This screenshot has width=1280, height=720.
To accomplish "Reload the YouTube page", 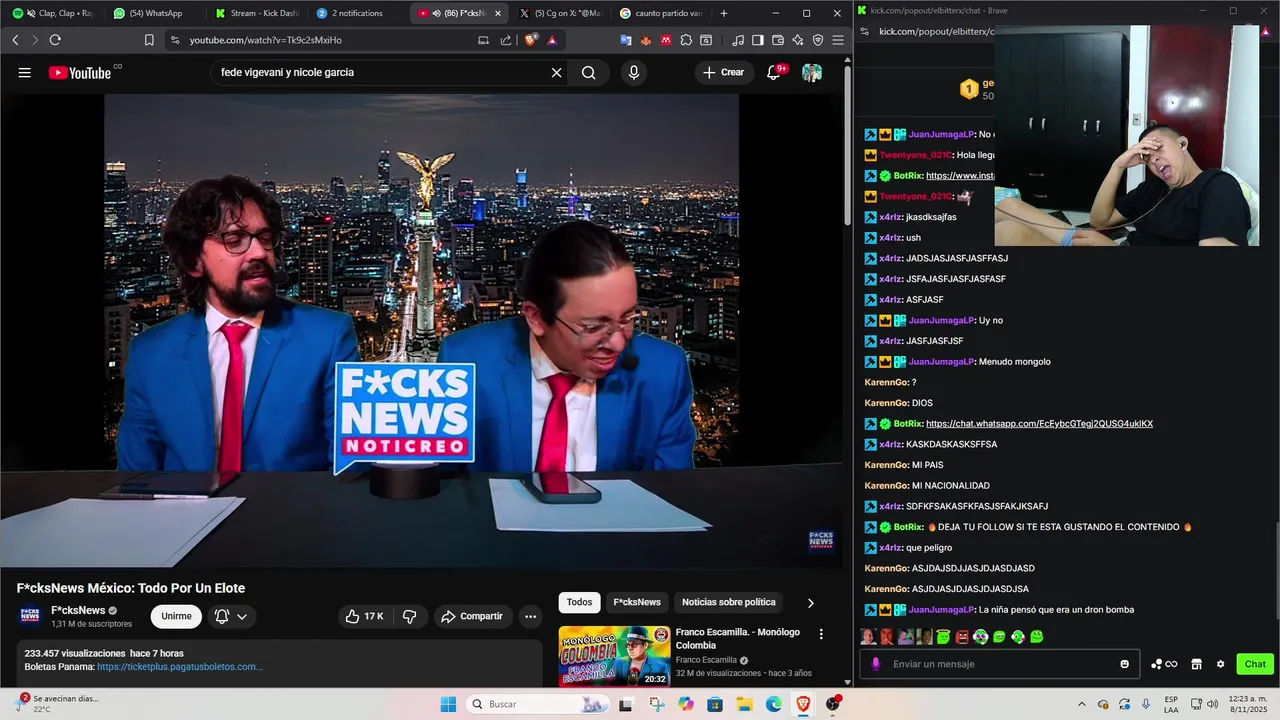I will click(55, 40).
